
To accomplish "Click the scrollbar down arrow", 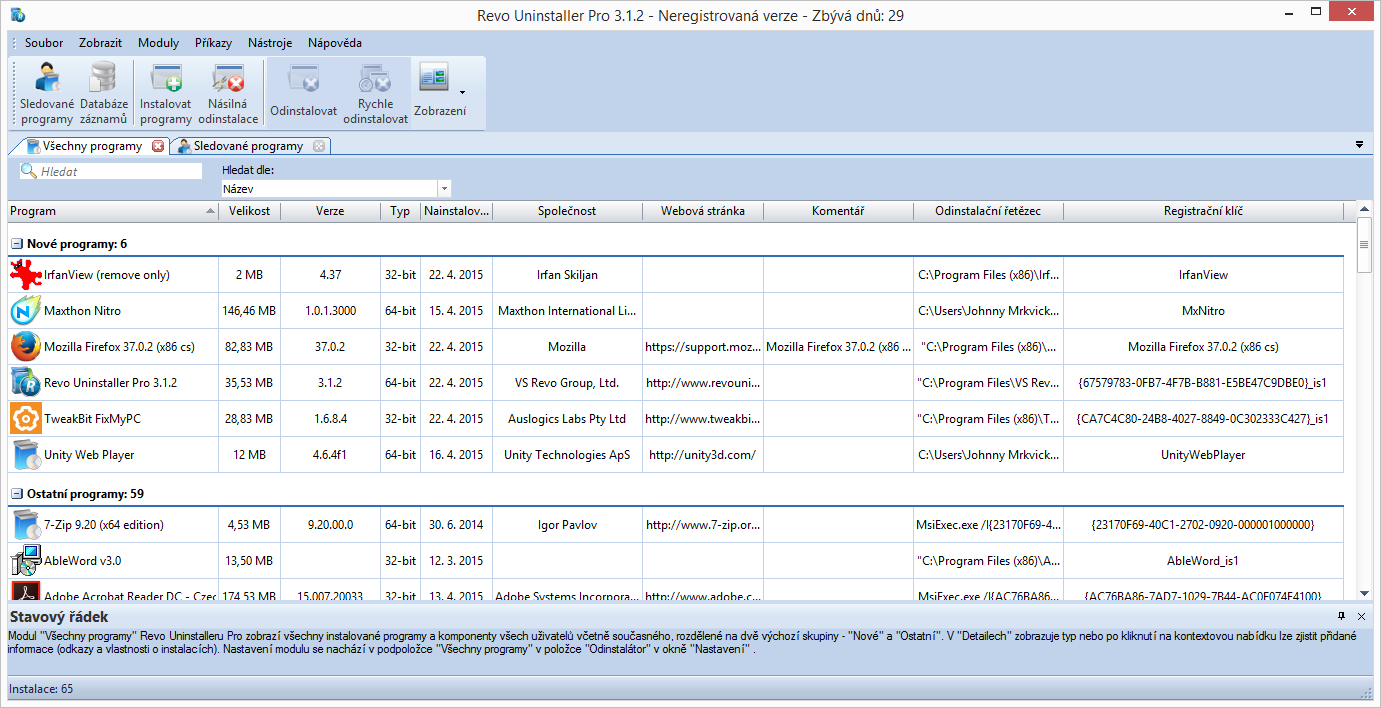I will click(1363, 592).
